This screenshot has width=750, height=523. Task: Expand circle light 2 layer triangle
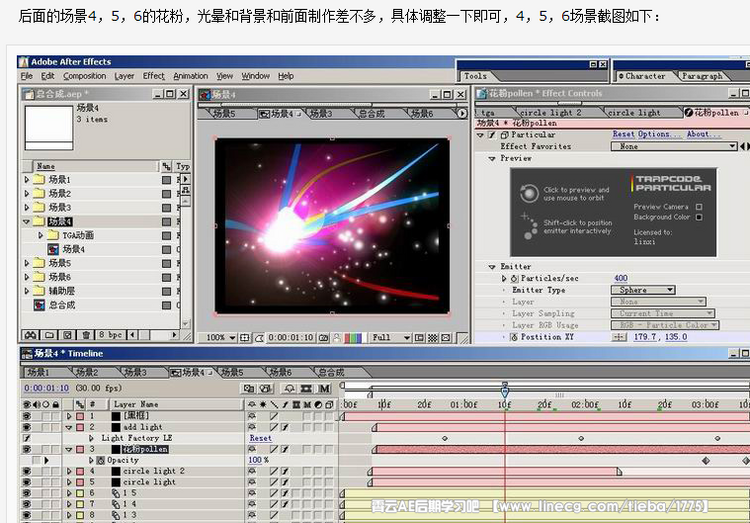69,471
